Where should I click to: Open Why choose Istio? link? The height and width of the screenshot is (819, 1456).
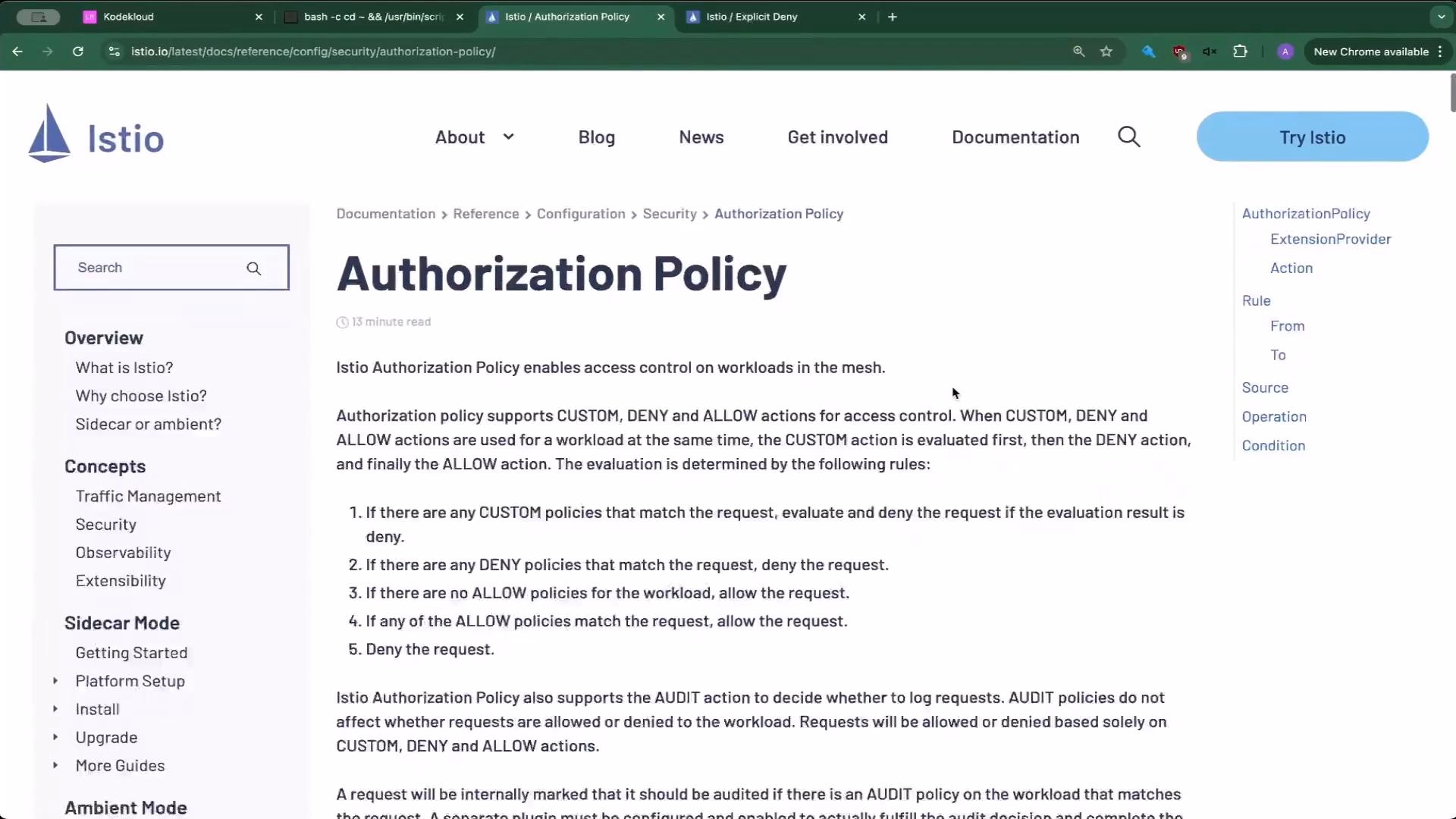(x=141, y=396)
